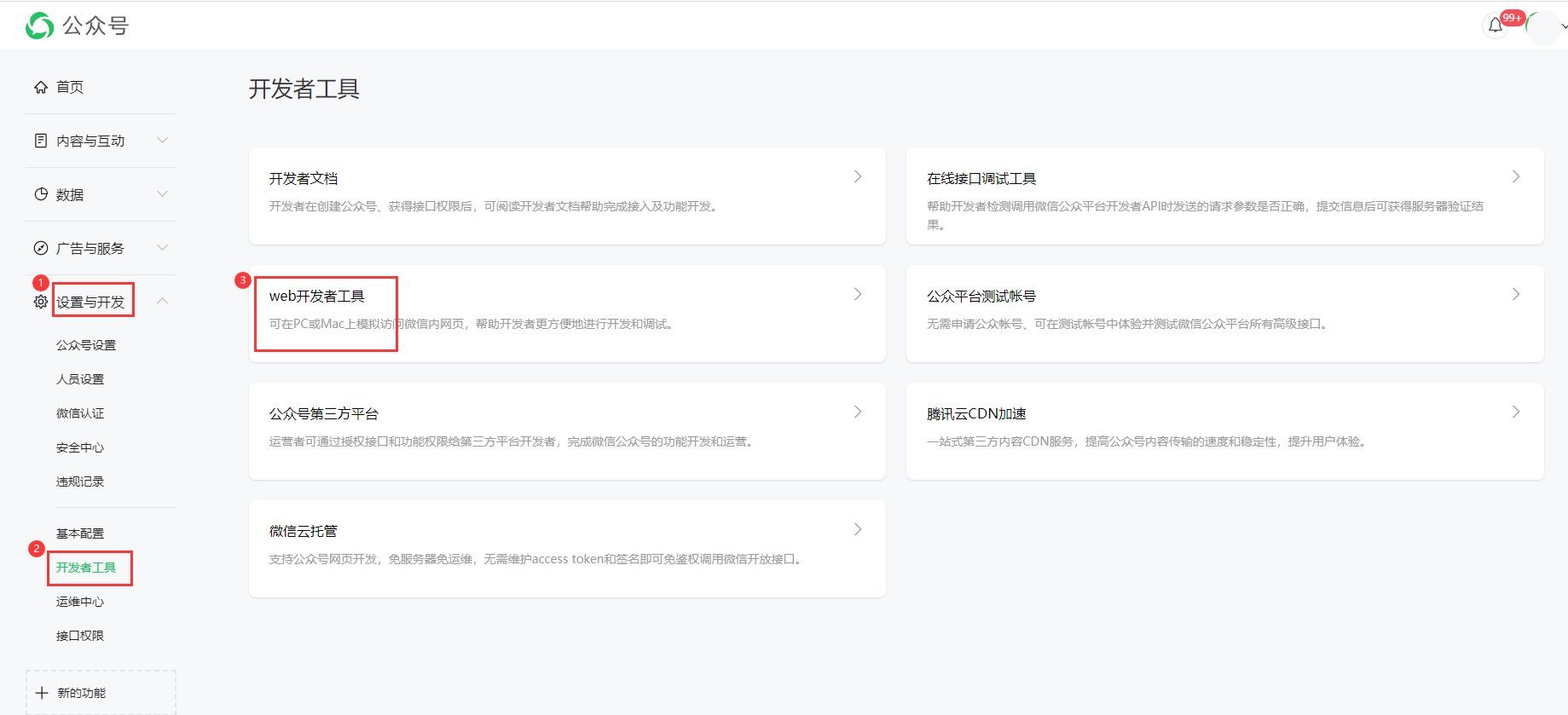Open the notification bell icon

[x=1496, y=26]
